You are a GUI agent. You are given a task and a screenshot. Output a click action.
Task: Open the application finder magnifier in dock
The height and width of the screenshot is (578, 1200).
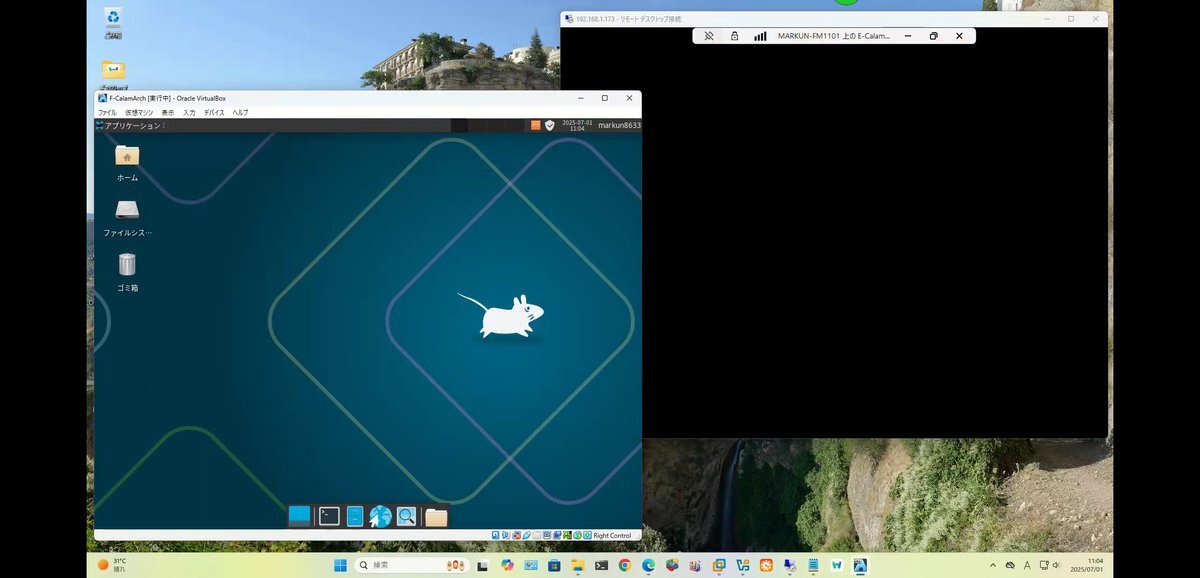coord(406,516)
